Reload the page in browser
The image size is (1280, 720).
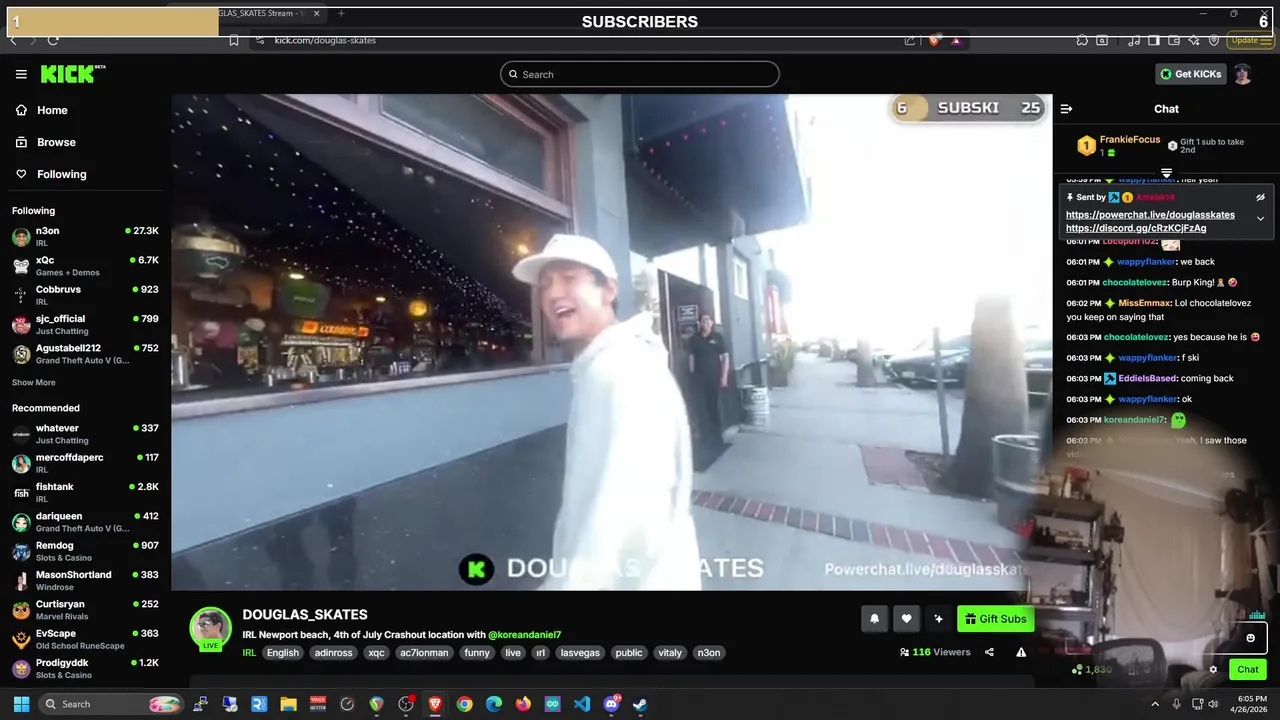pos(53,40)
